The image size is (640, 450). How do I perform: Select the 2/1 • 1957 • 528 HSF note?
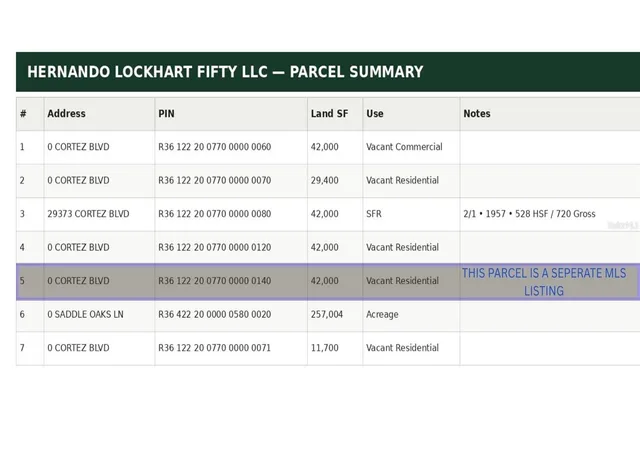pos(529,214)
